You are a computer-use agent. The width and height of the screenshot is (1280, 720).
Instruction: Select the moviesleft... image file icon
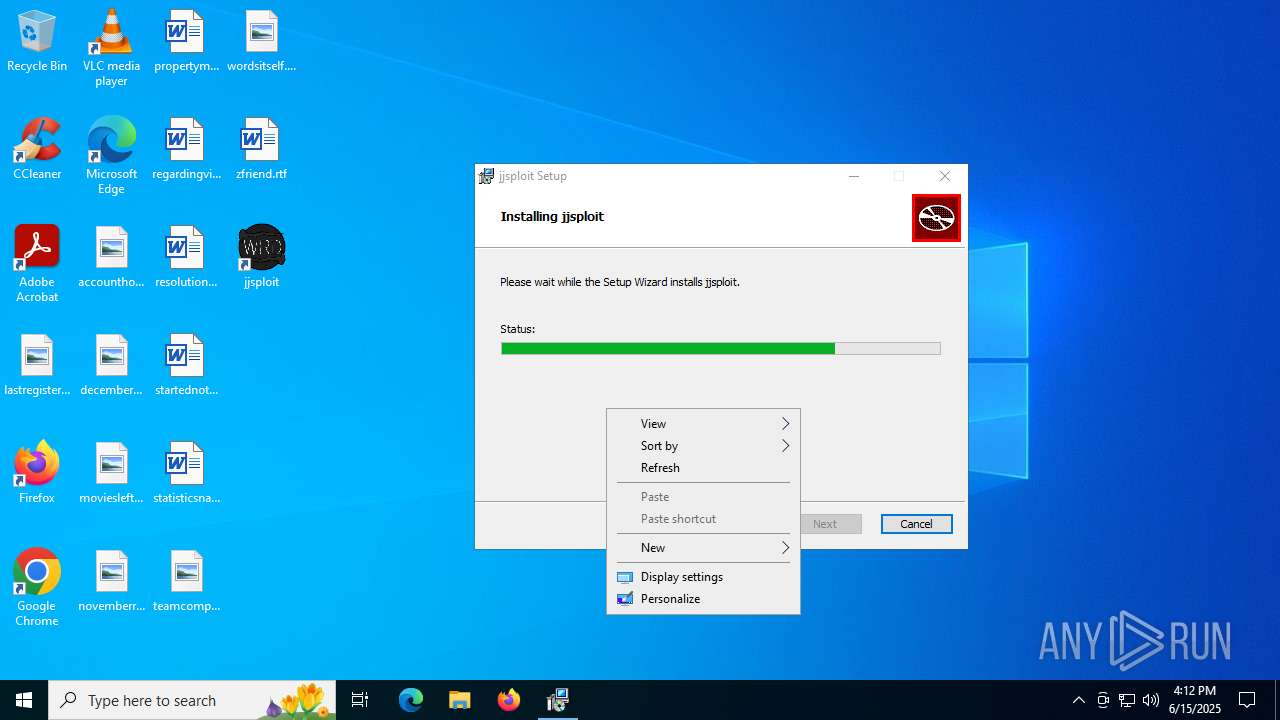[x=111, y=474]
